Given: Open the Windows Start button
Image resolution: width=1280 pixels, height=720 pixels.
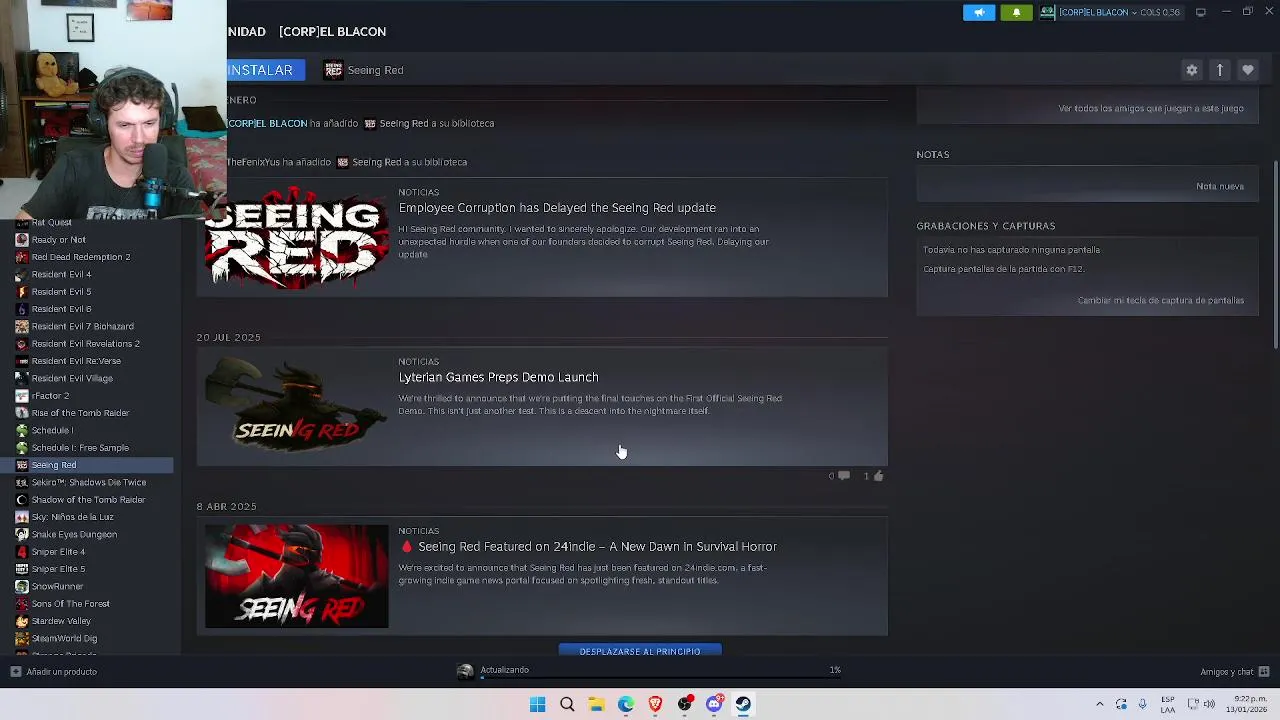Looking at the screenshot, I should [537, 704].
